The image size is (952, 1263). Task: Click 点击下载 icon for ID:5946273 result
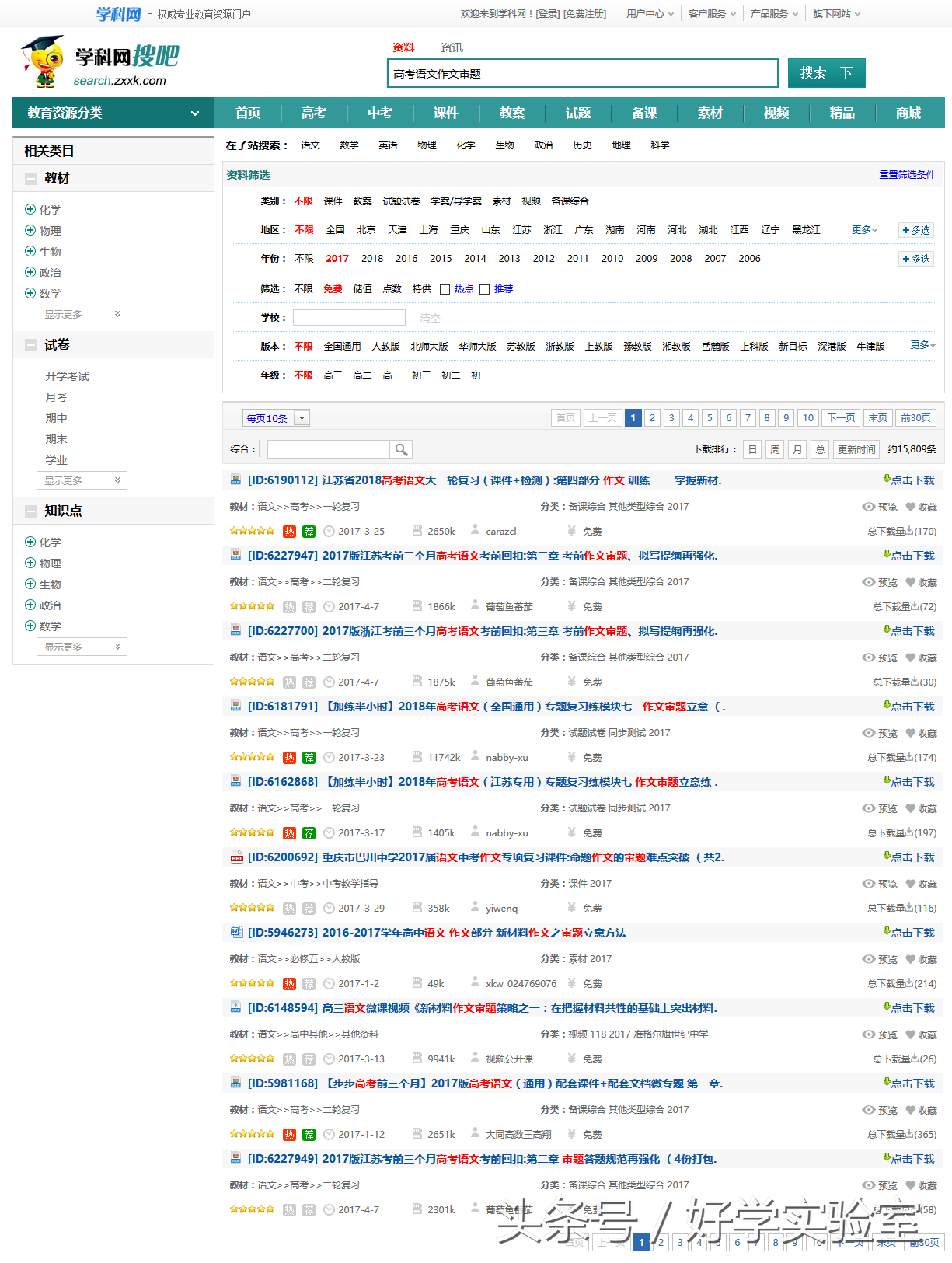point(887,932)
